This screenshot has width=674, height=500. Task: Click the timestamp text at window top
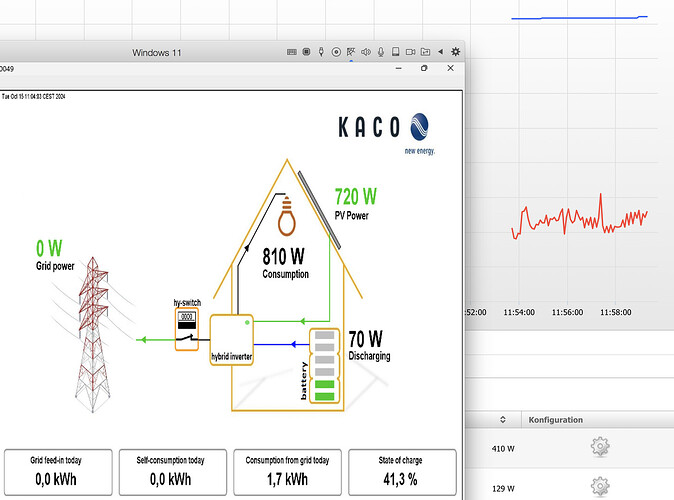[x=33, y=96]
